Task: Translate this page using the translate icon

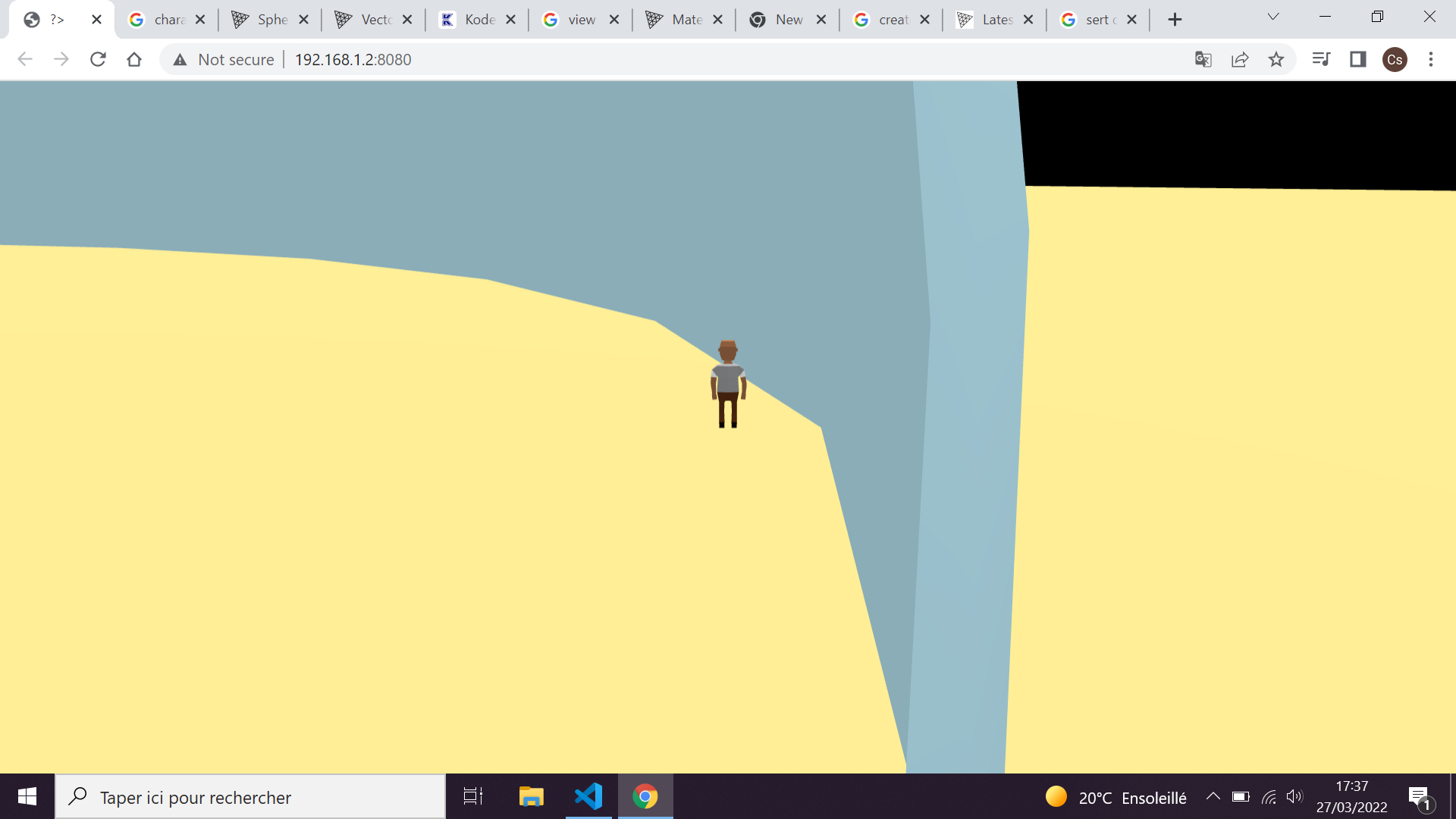Action: pyautogui.click(x=1203, y=59)
